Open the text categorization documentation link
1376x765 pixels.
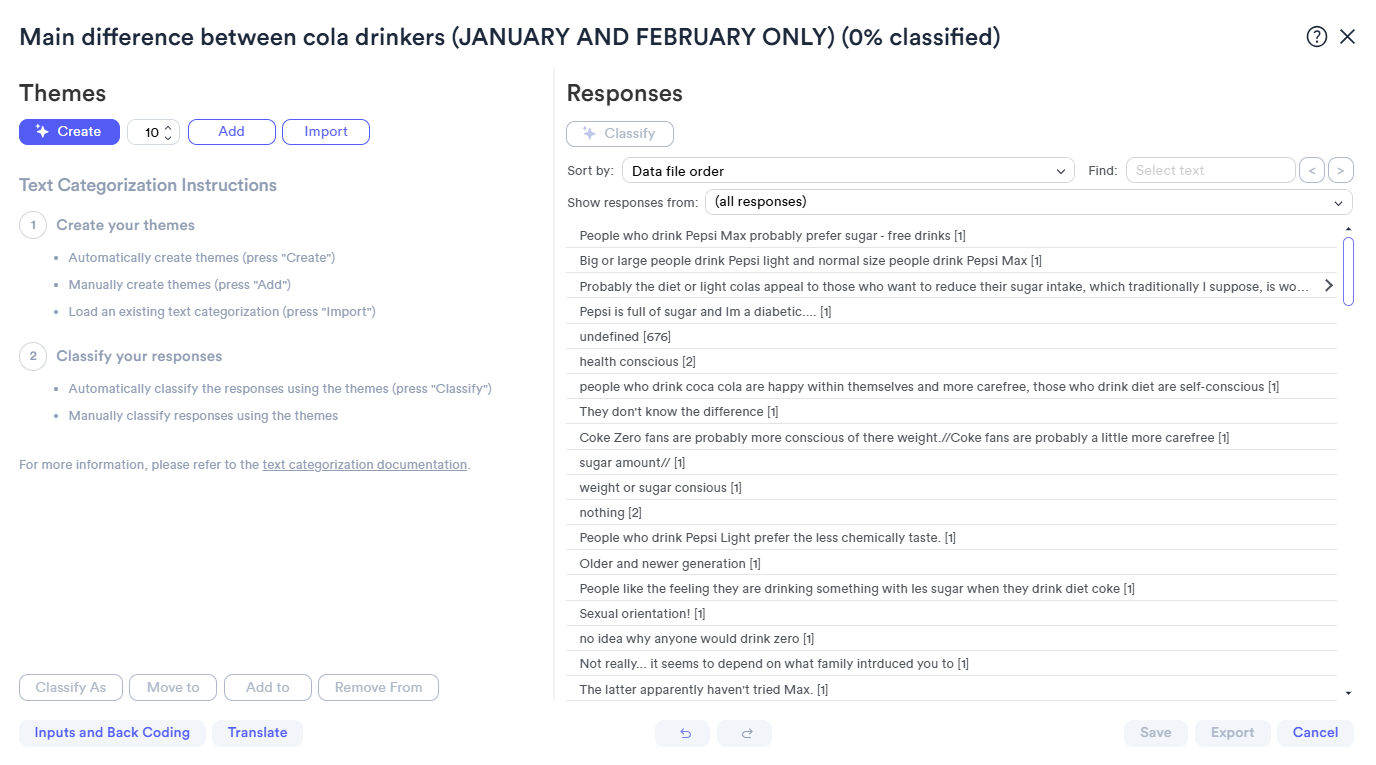point(365,465)
